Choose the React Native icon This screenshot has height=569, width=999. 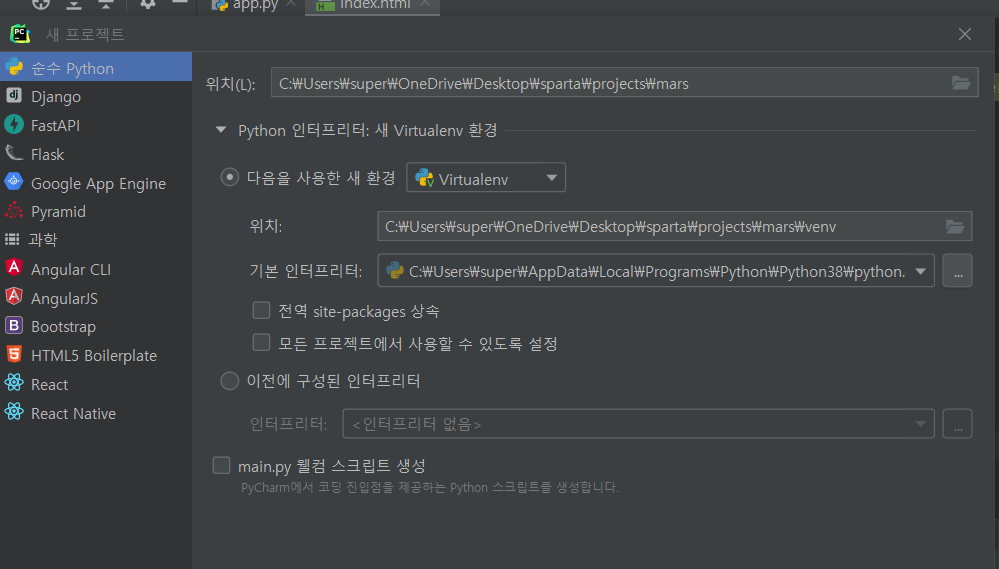(x=14, y=412)
